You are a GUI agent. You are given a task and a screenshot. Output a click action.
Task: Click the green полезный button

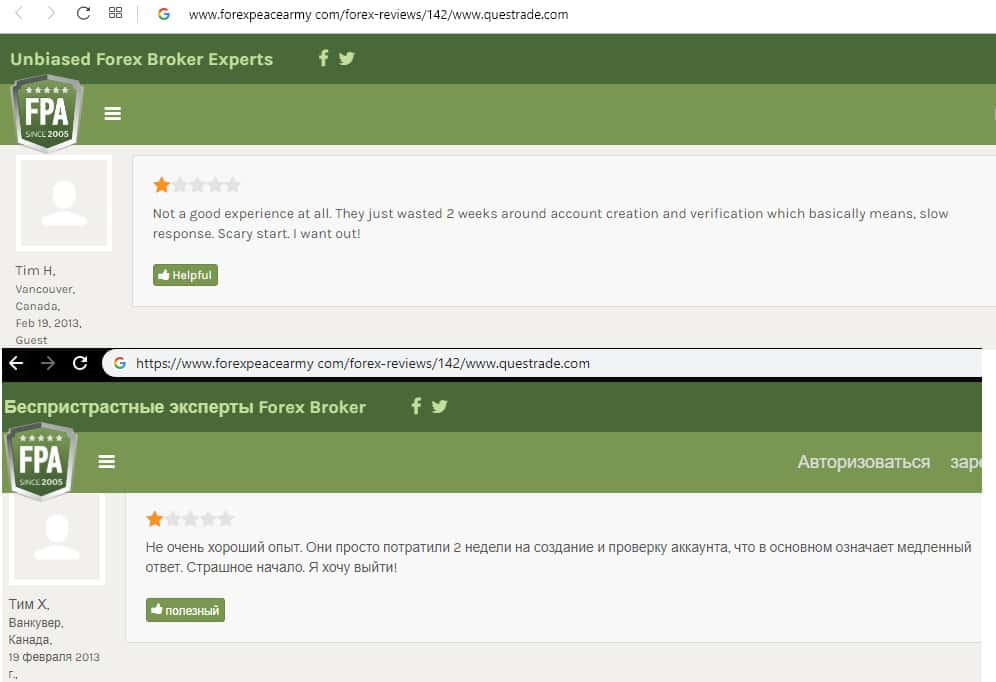[185, 610]
